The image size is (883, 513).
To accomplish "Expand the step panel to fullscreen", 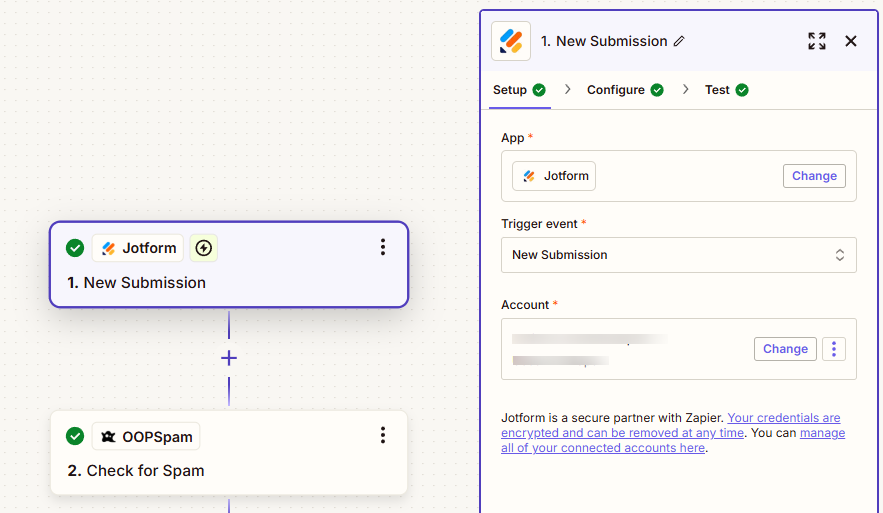I will 817,41.
